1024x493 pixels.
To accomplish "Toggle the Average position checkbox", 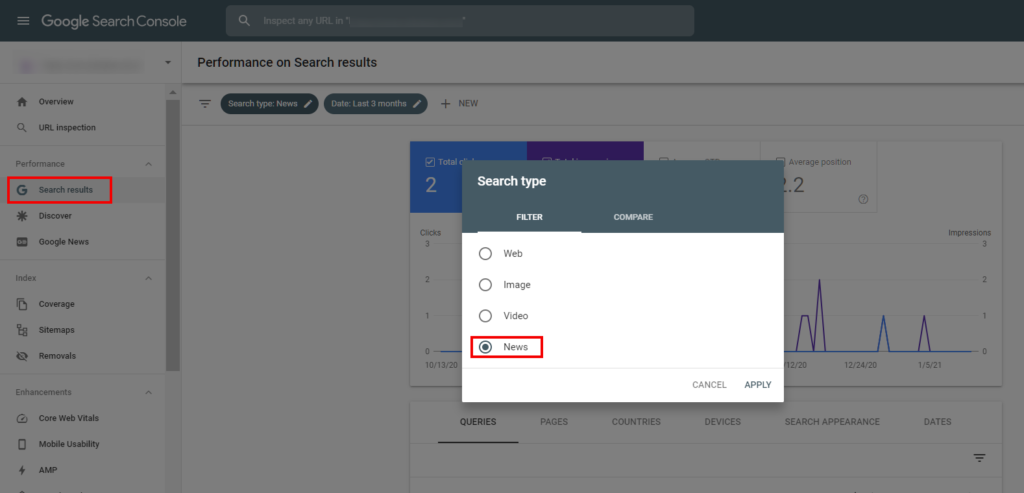I will point(780,162).
